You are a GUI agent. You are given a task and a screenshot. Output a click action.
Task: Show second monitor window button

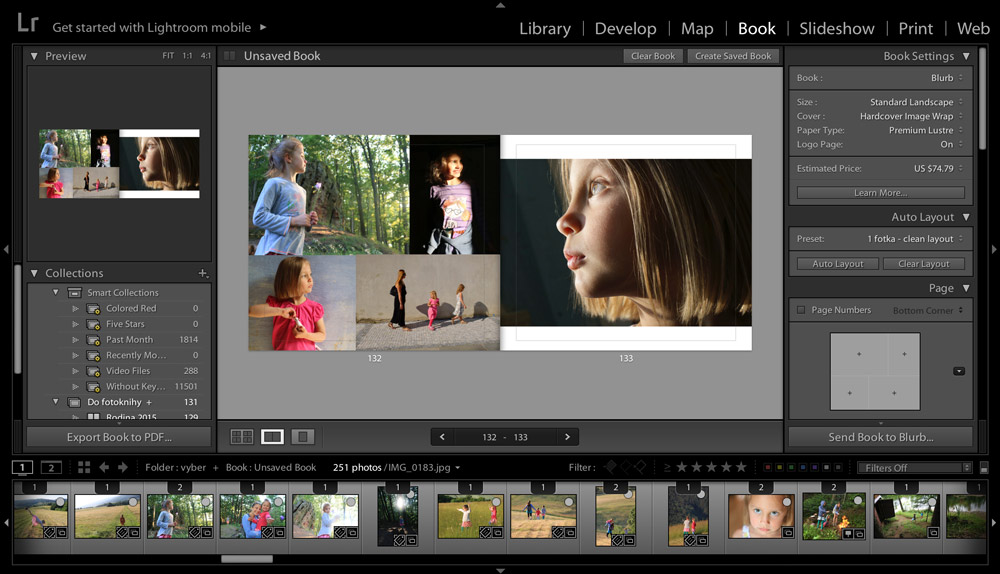pos(51,467)
